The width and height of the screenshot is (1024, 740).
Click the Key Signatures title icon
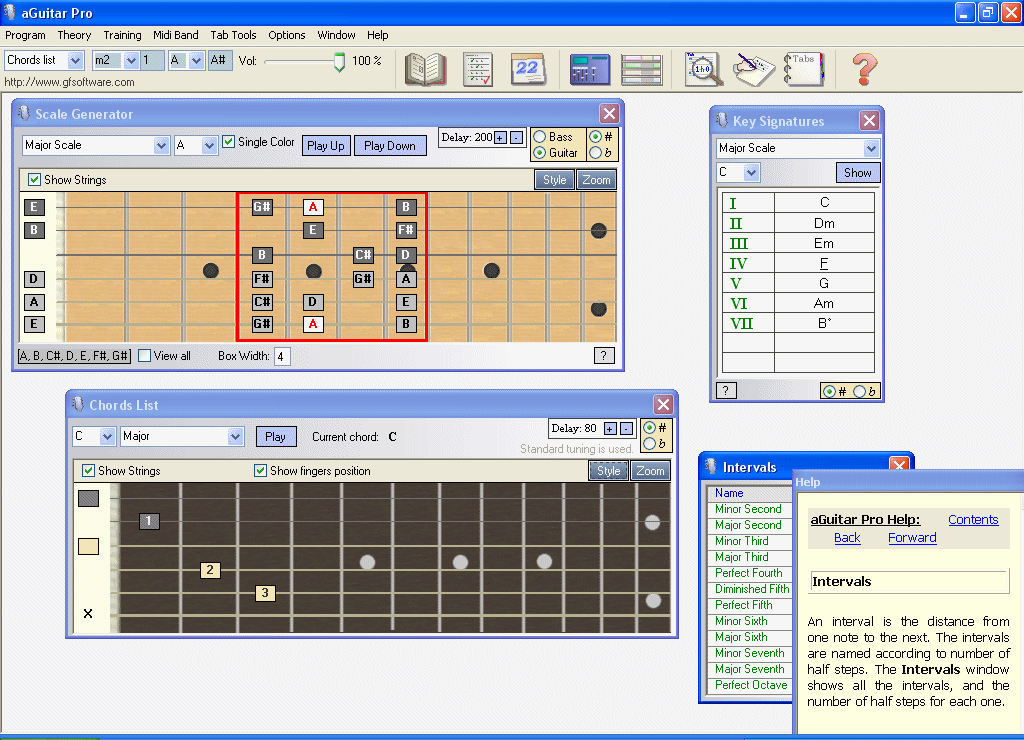[722, 121]
